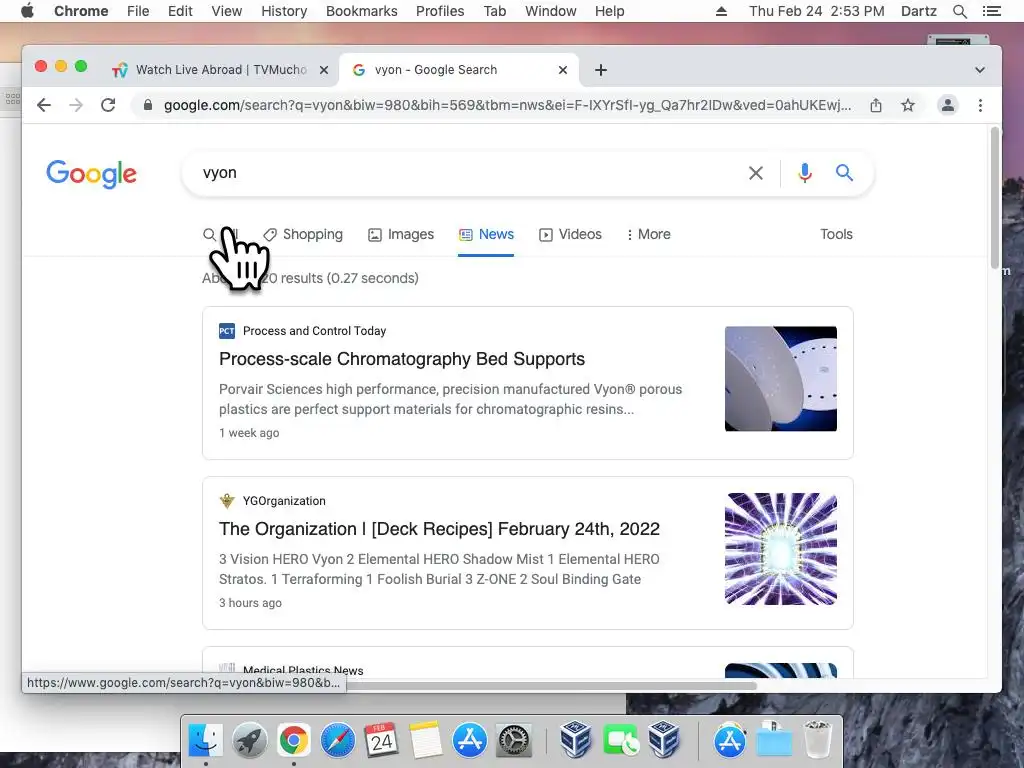Go back to the previous page

point(44,105)
